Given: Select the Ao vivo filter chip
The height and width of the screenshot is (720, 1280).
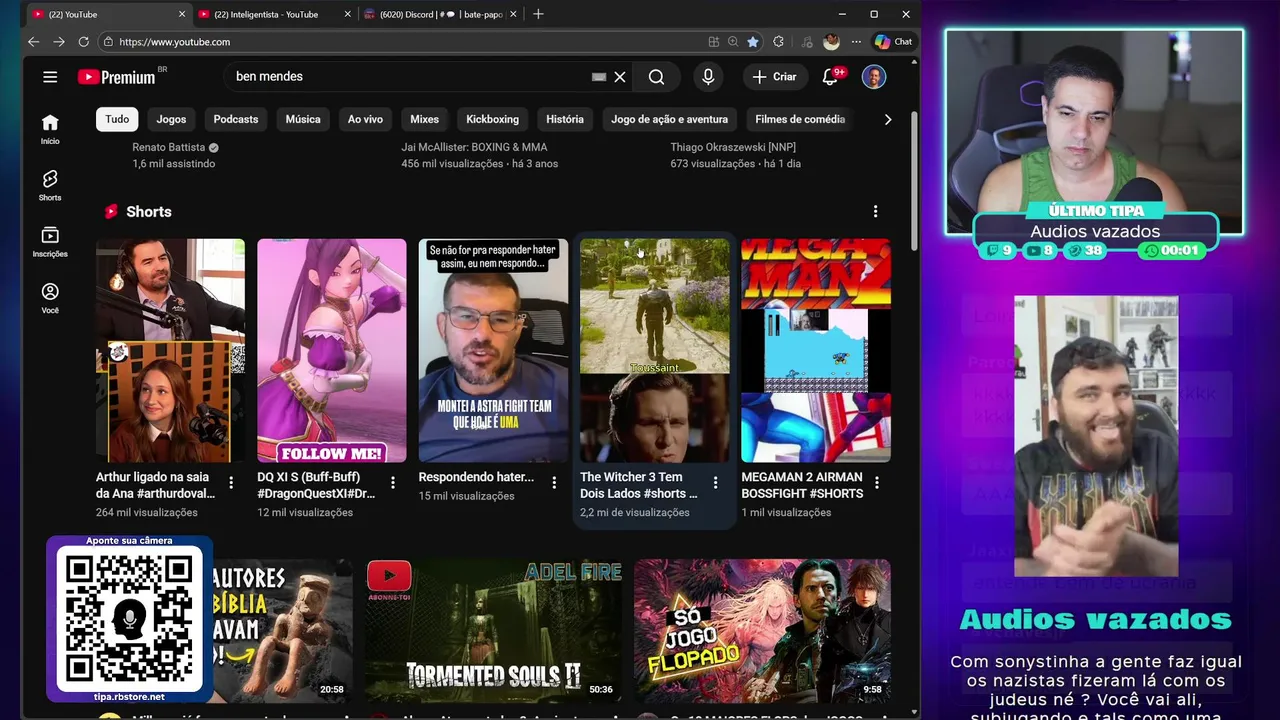Looking at the screenshot, I should point(365,119).
